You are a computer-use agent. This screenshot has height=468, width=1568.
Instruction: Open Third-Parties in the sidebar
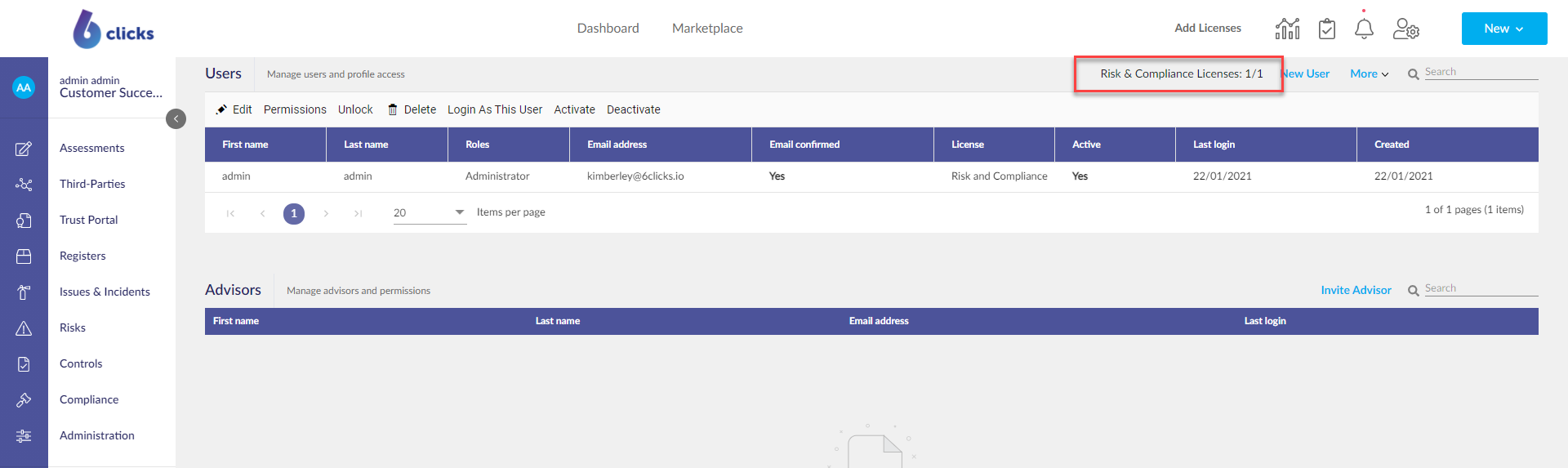coord(92,184)
